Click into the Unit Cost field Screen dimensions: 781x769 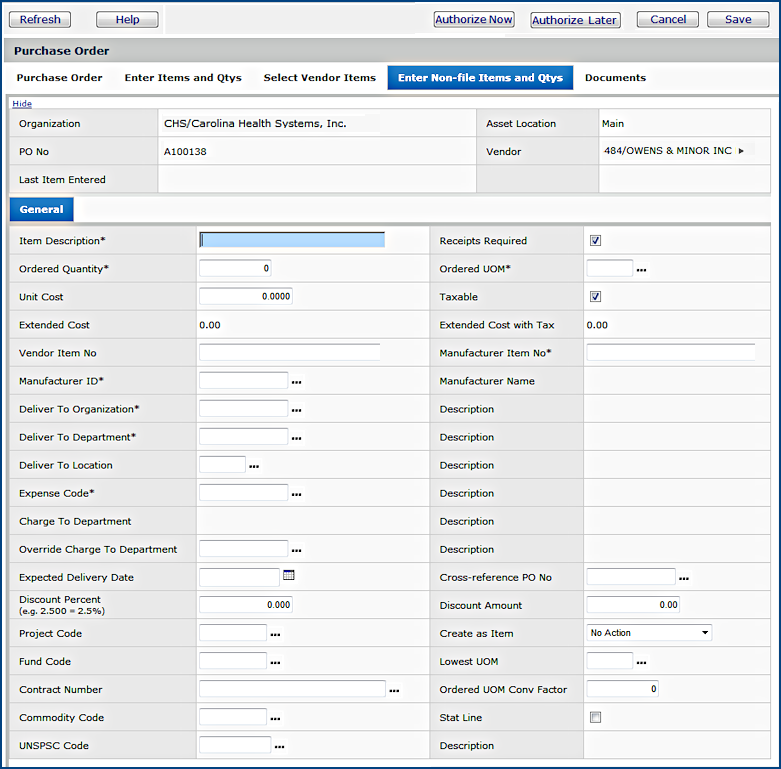(246, 297)
